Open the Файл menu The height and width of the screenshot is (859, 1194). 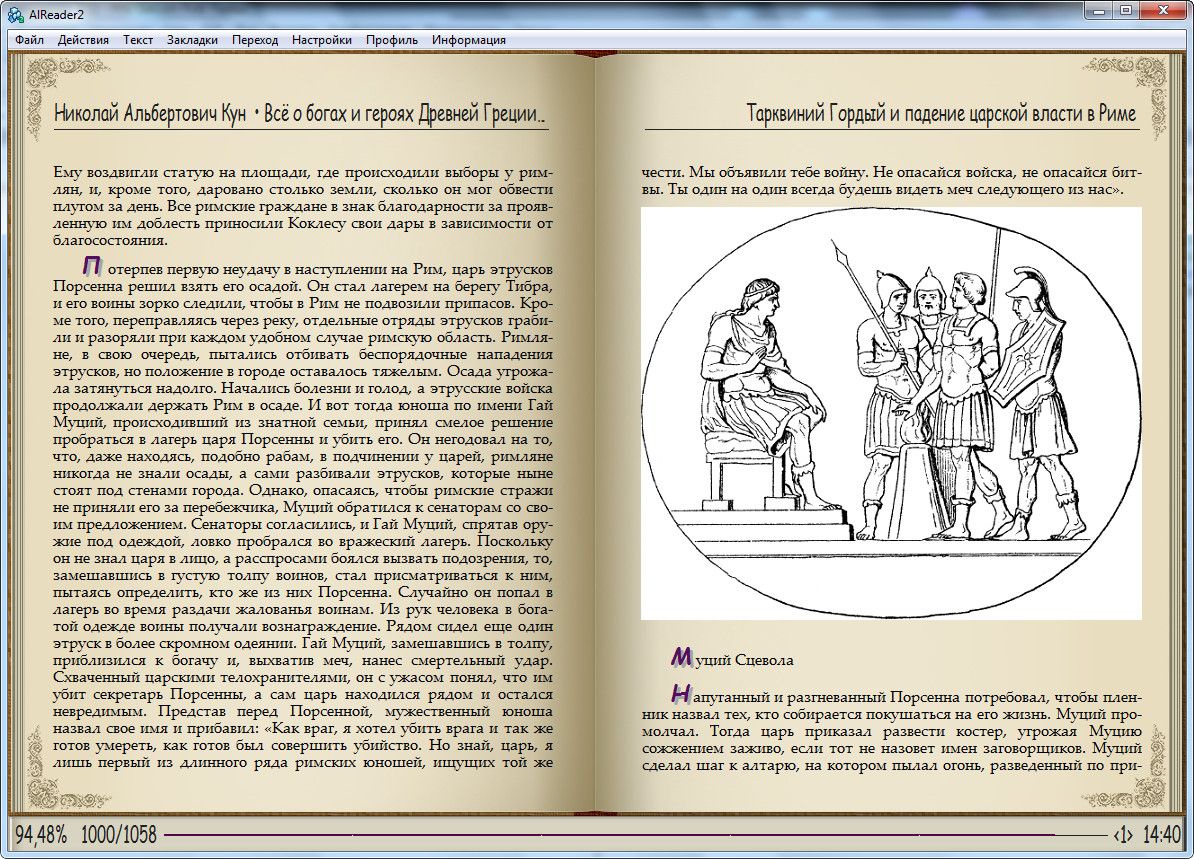tap(29, 40)
